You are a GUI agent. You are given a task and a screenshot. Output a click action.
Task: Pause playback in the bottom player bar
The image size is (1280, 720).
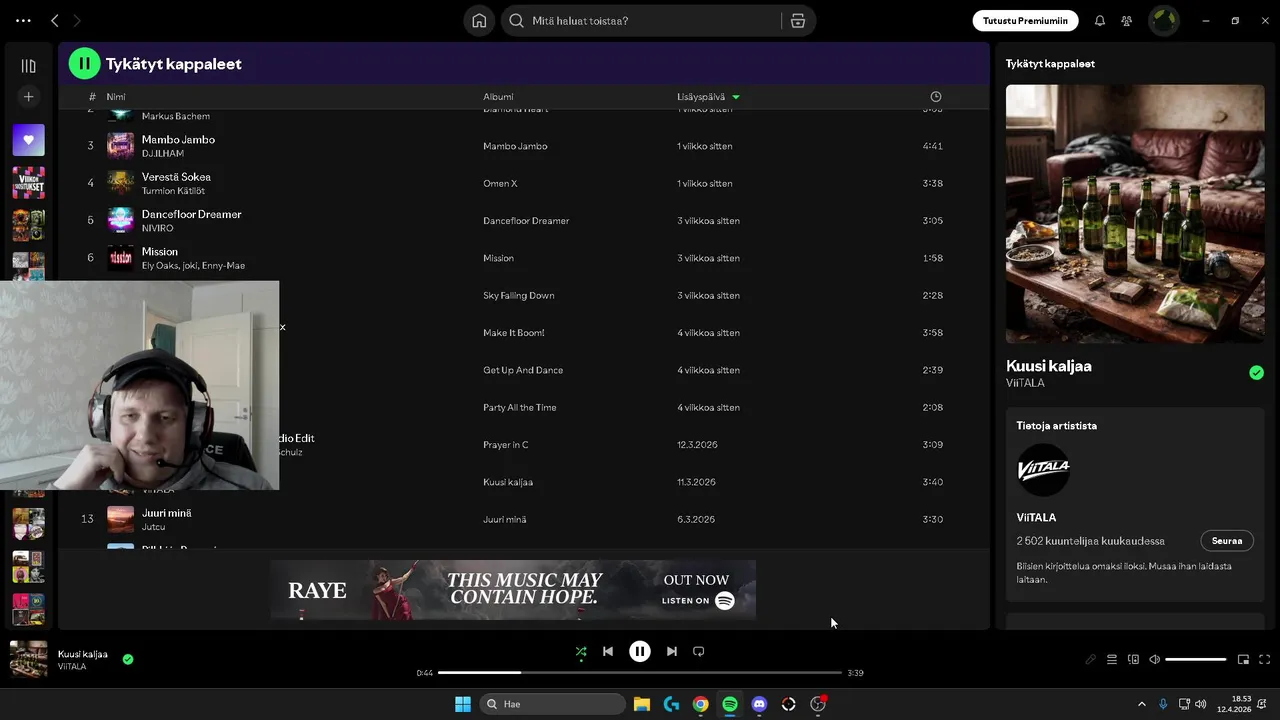point(640,651)
